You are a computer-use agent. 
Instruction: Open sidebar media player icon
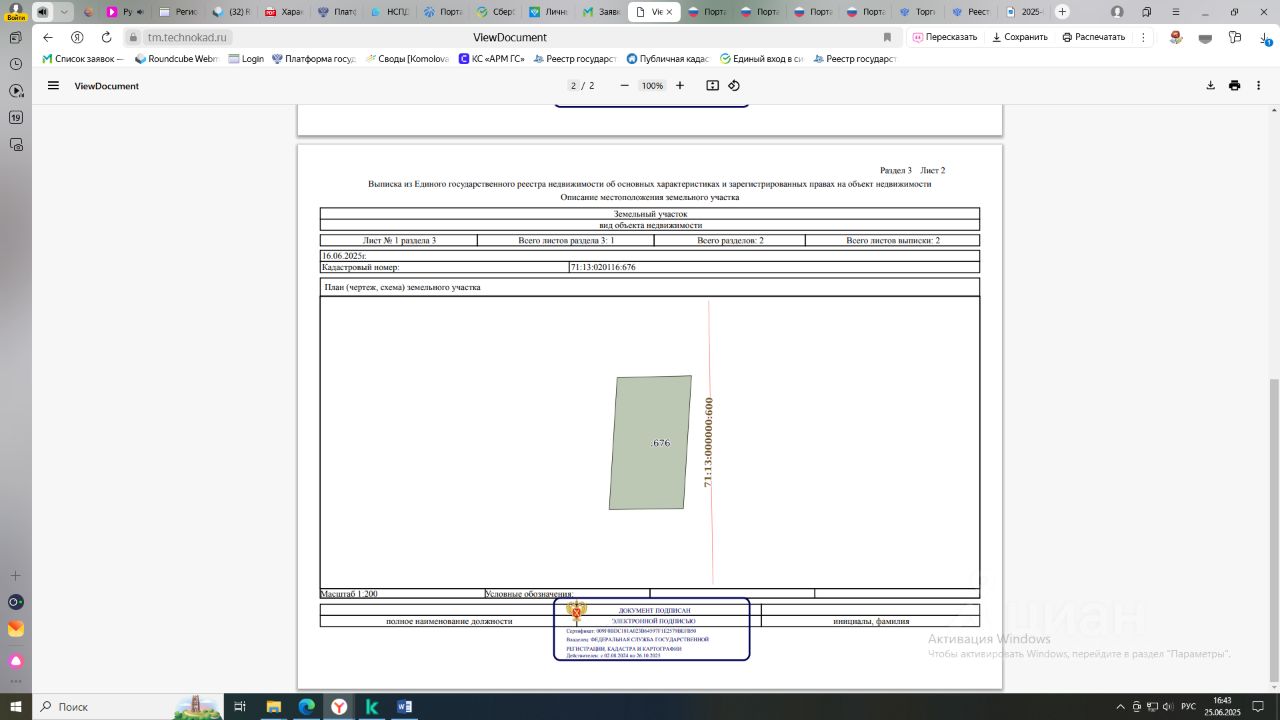coord(15,91)
